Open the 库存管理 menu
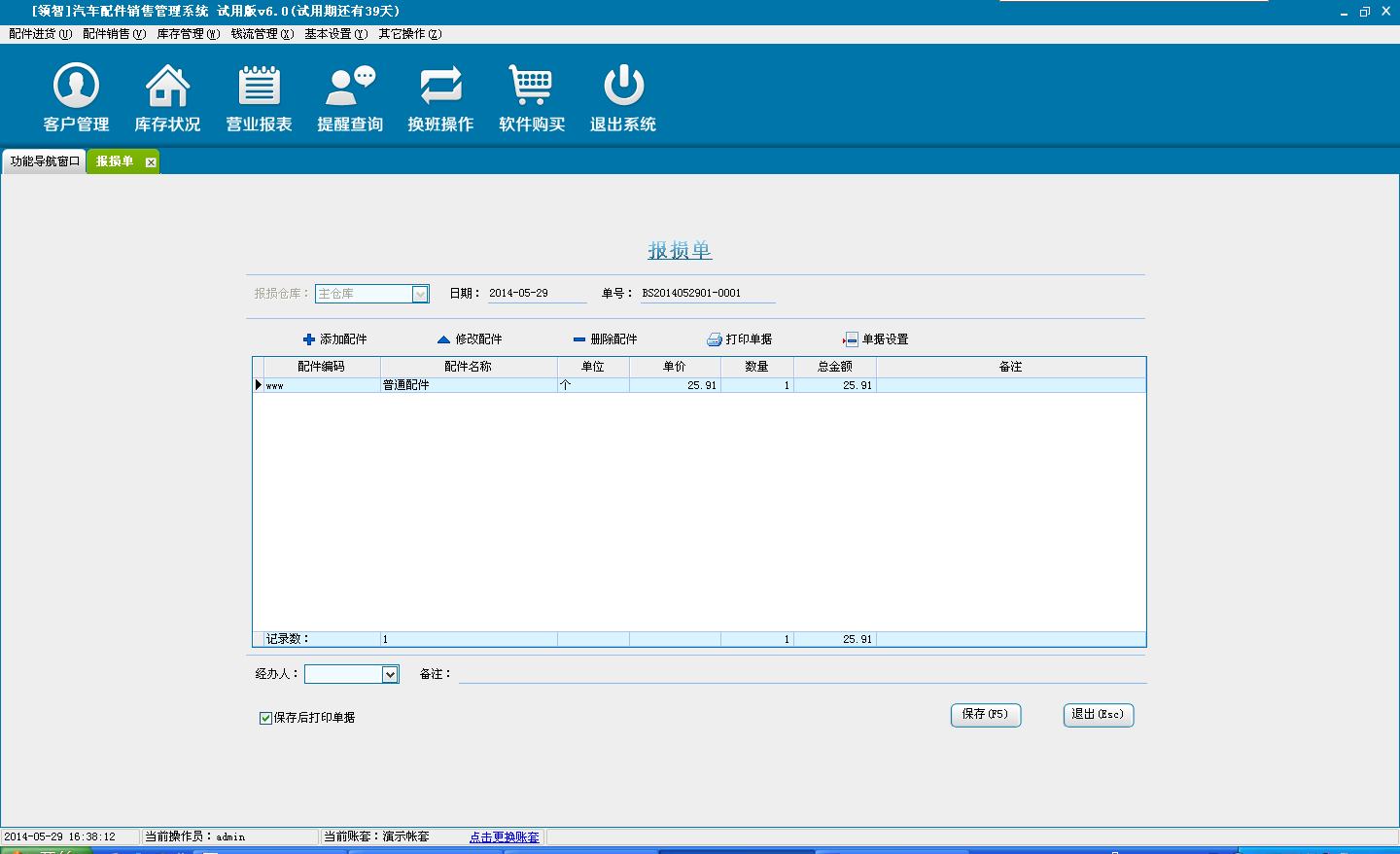The image size is (1400, 854). tap(188, 34)
